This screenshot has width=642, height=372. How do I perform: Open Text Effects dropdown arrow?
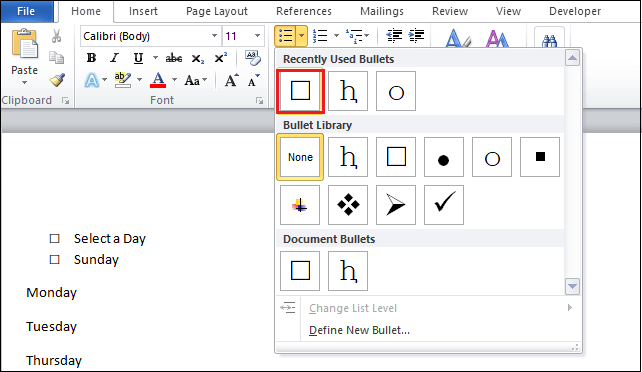(x=104, y=80)
